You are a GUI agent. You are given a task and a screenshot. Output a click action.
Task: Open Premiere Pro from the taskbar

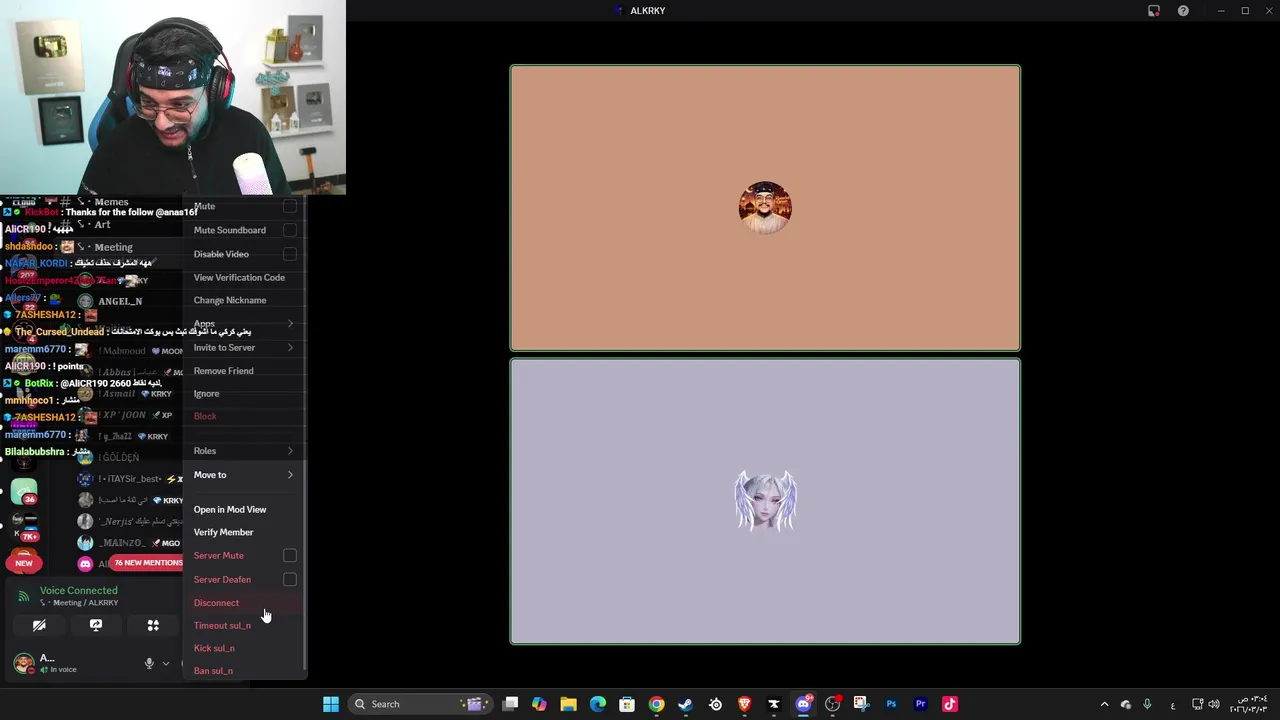pos(920,704)
